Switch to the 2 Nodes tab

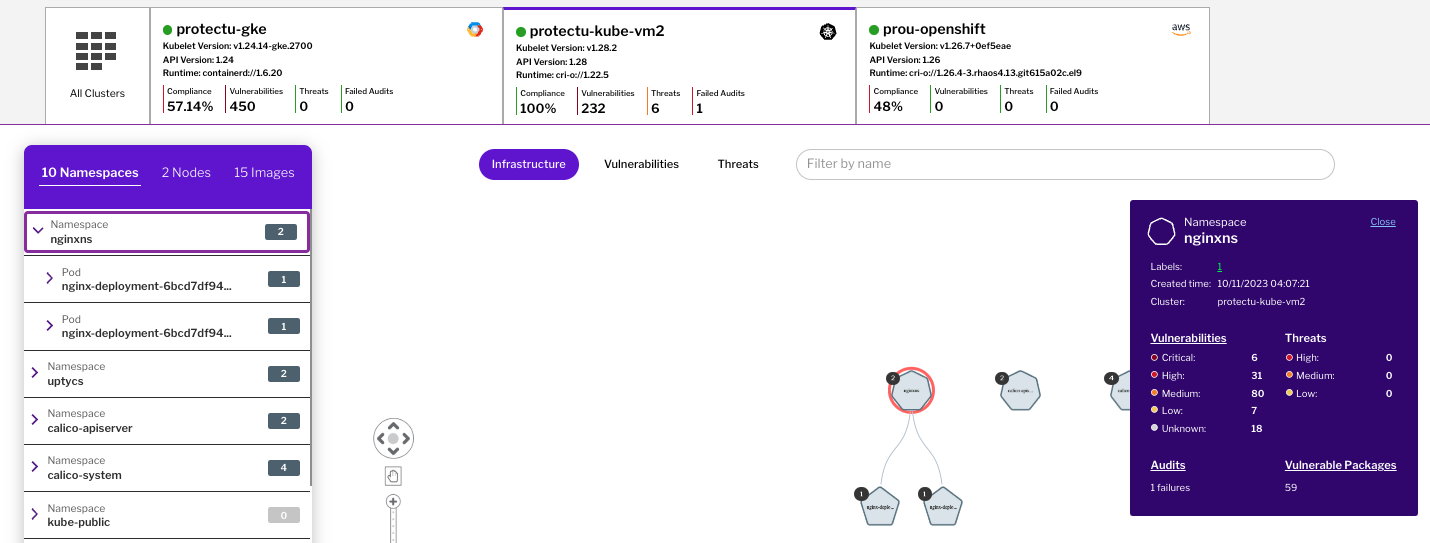point(186,173)
